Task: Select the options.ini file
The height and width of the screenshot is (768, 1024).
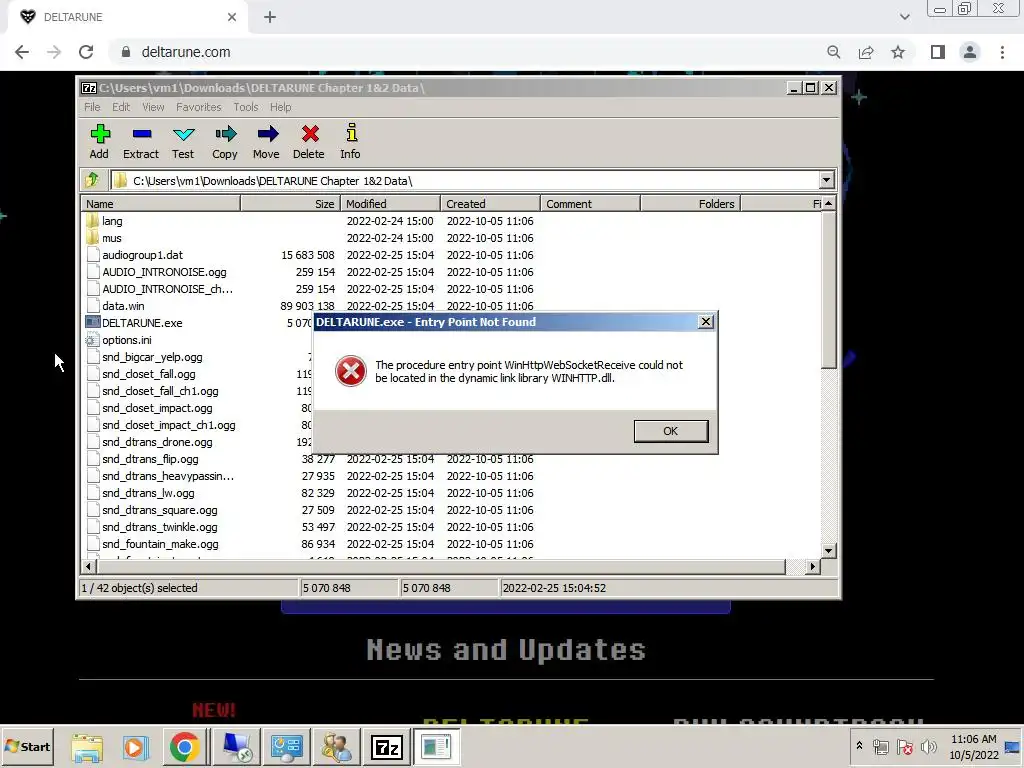Action: click(119, 340)
